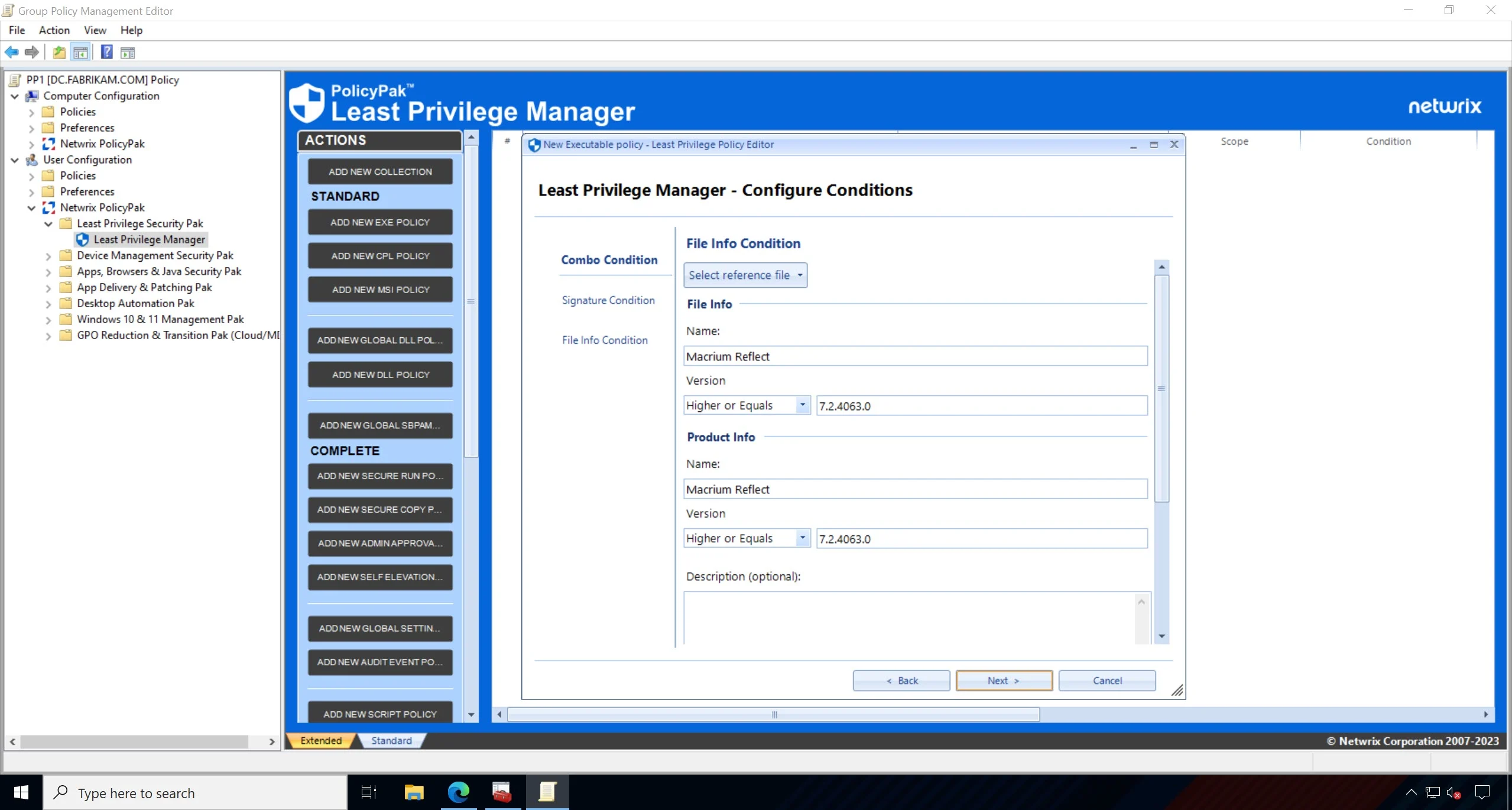
Task: Click the File Info Name input field
Action: 916,356
